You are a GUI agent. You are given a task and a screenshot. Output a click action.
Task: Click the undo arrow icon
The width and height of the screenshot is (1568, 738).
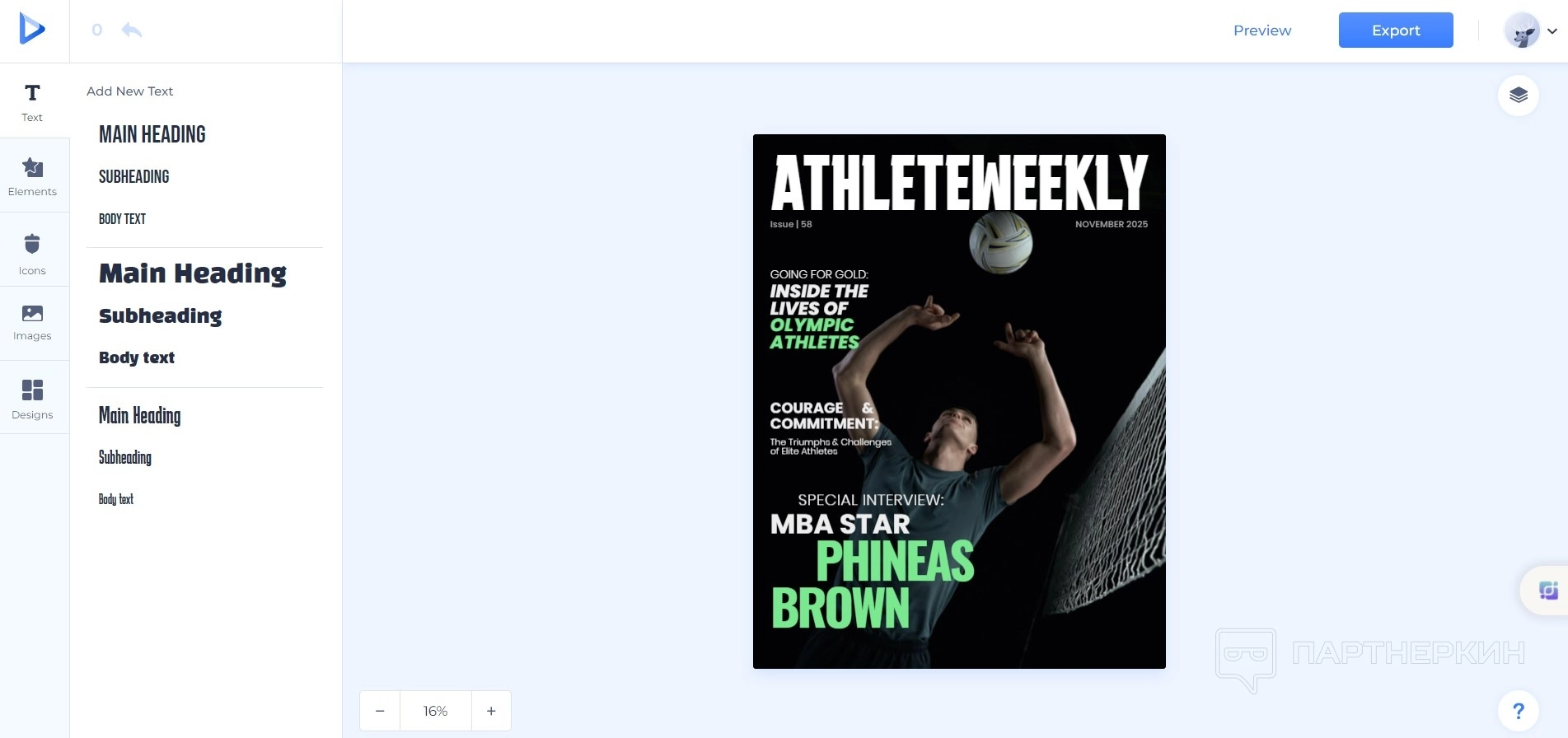(x=131, y=30)
